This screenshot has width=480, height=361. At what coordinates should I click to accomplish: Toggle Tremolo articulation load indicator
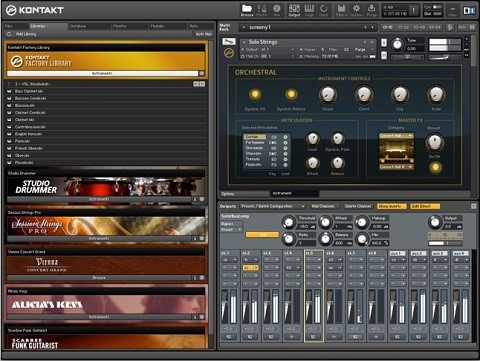285,159
